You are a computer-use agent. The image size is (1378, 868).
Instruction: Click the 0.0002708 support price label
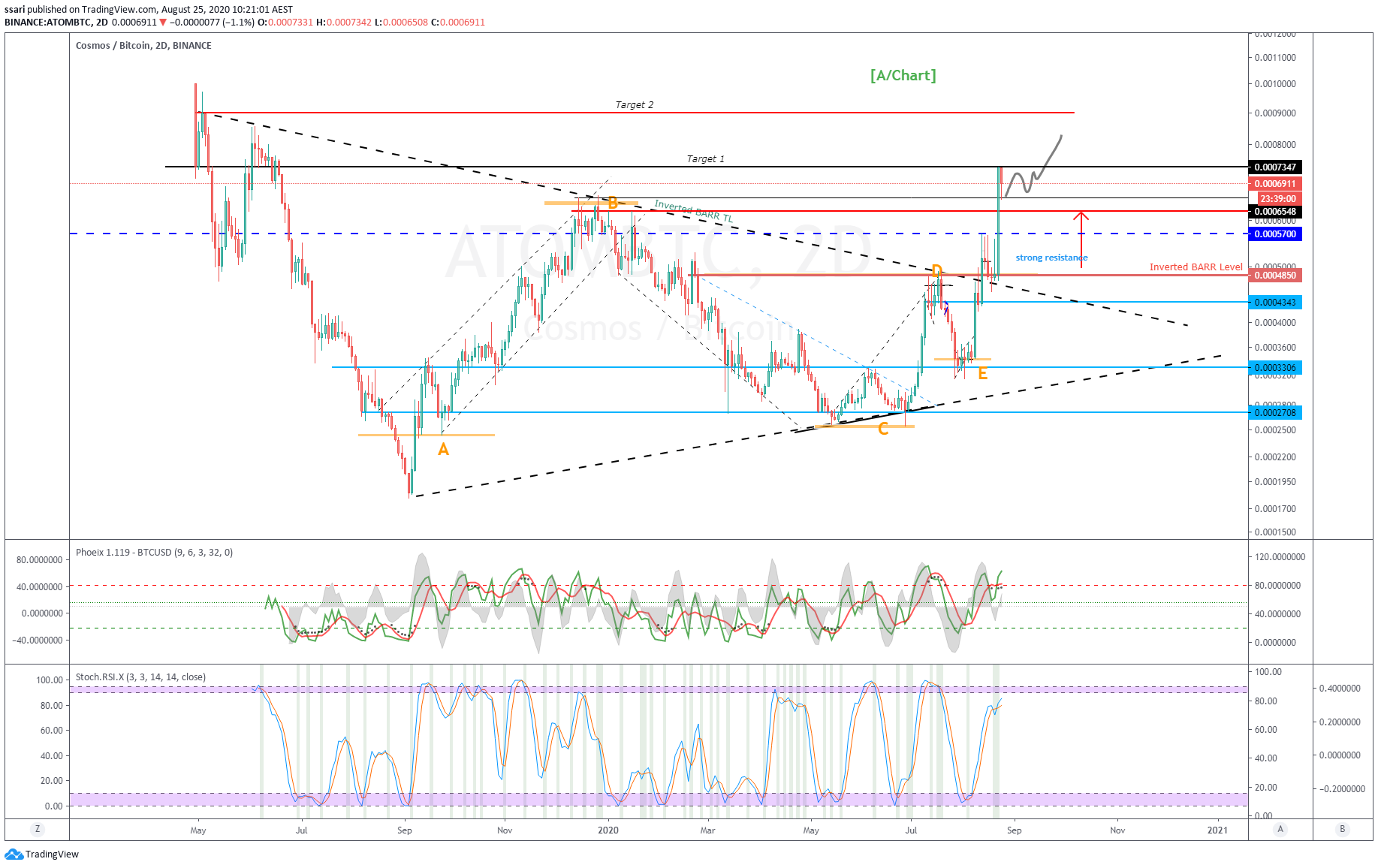coord(1274,413)
